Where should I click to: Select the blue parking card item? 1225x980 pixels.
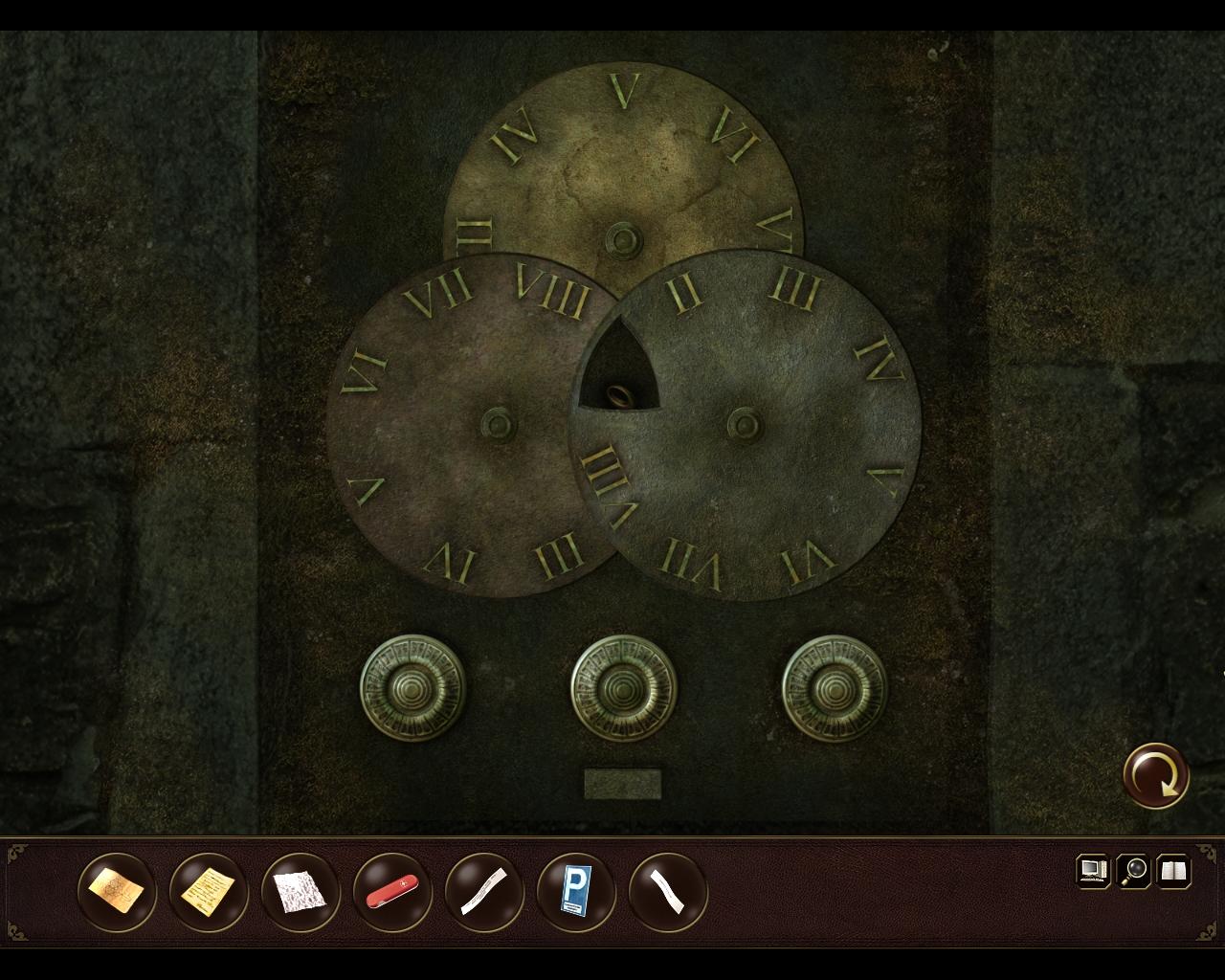pyautogui.click(x=576, y=892)
